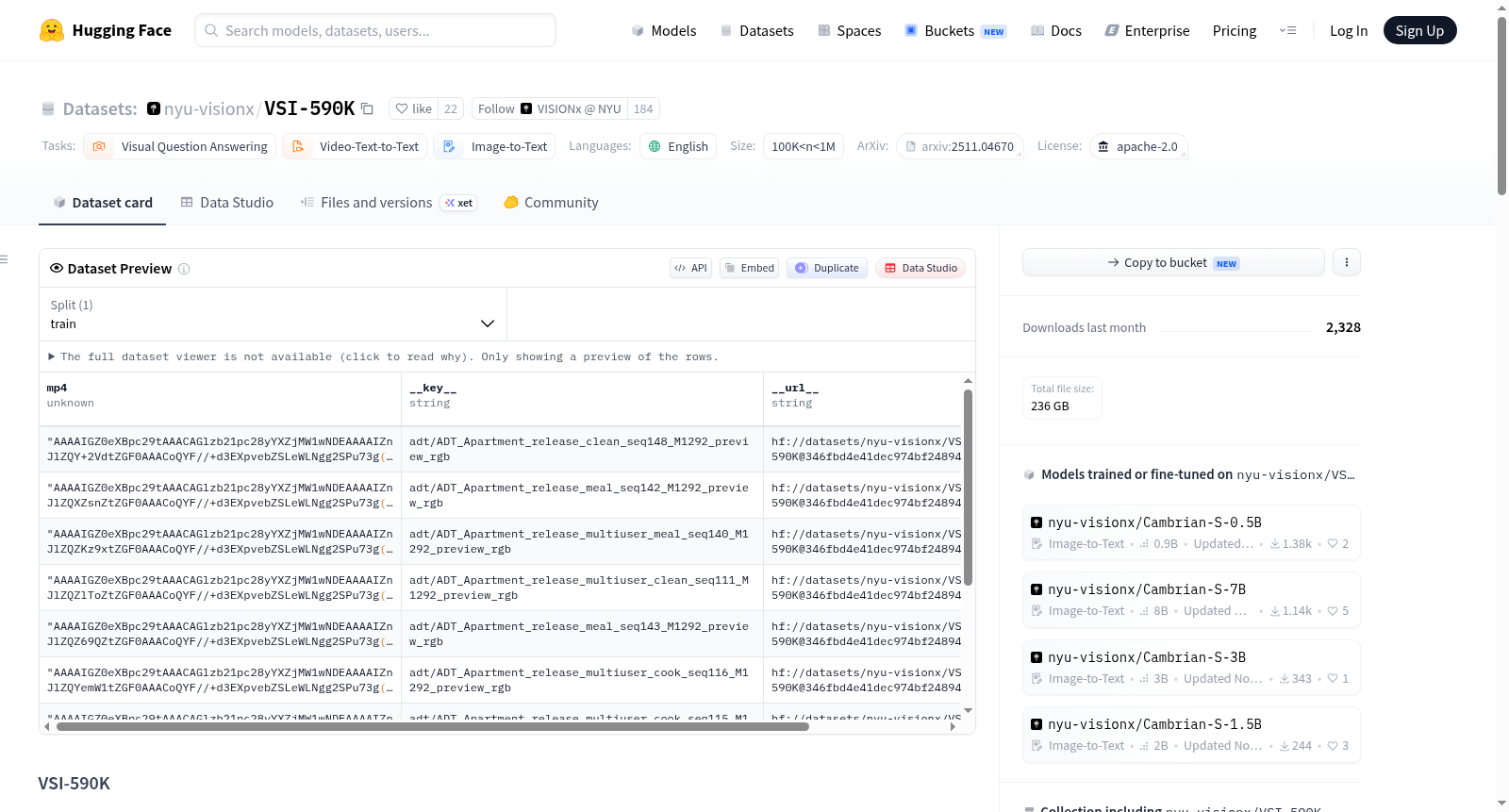This screenshot has width=1509, height=812.
Task: Click the multiuser_cook_seq116 key cell
Action: 582,680
